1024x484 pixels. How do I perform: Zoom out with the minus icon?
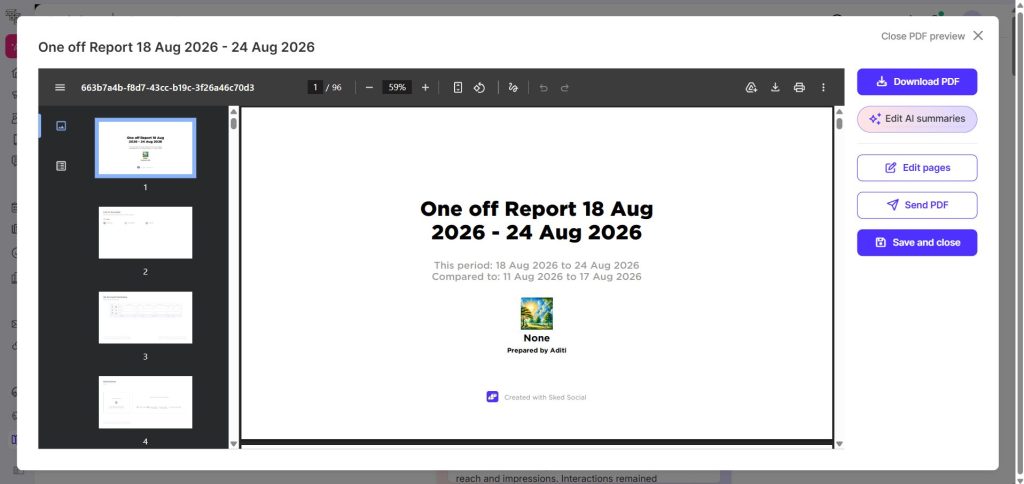[369, 88]
